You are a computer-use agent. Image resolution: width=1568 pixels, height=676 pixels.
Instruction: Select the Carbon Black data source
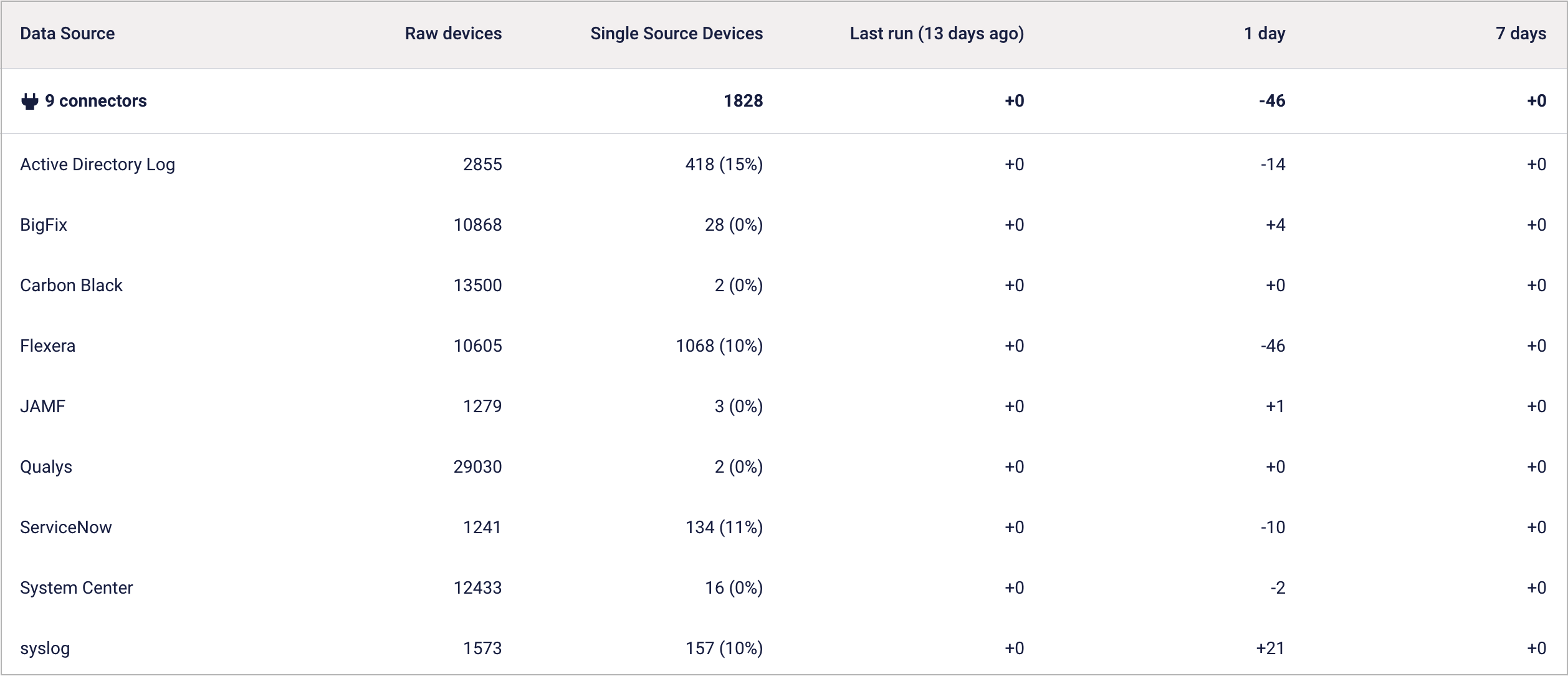point(71,286)
